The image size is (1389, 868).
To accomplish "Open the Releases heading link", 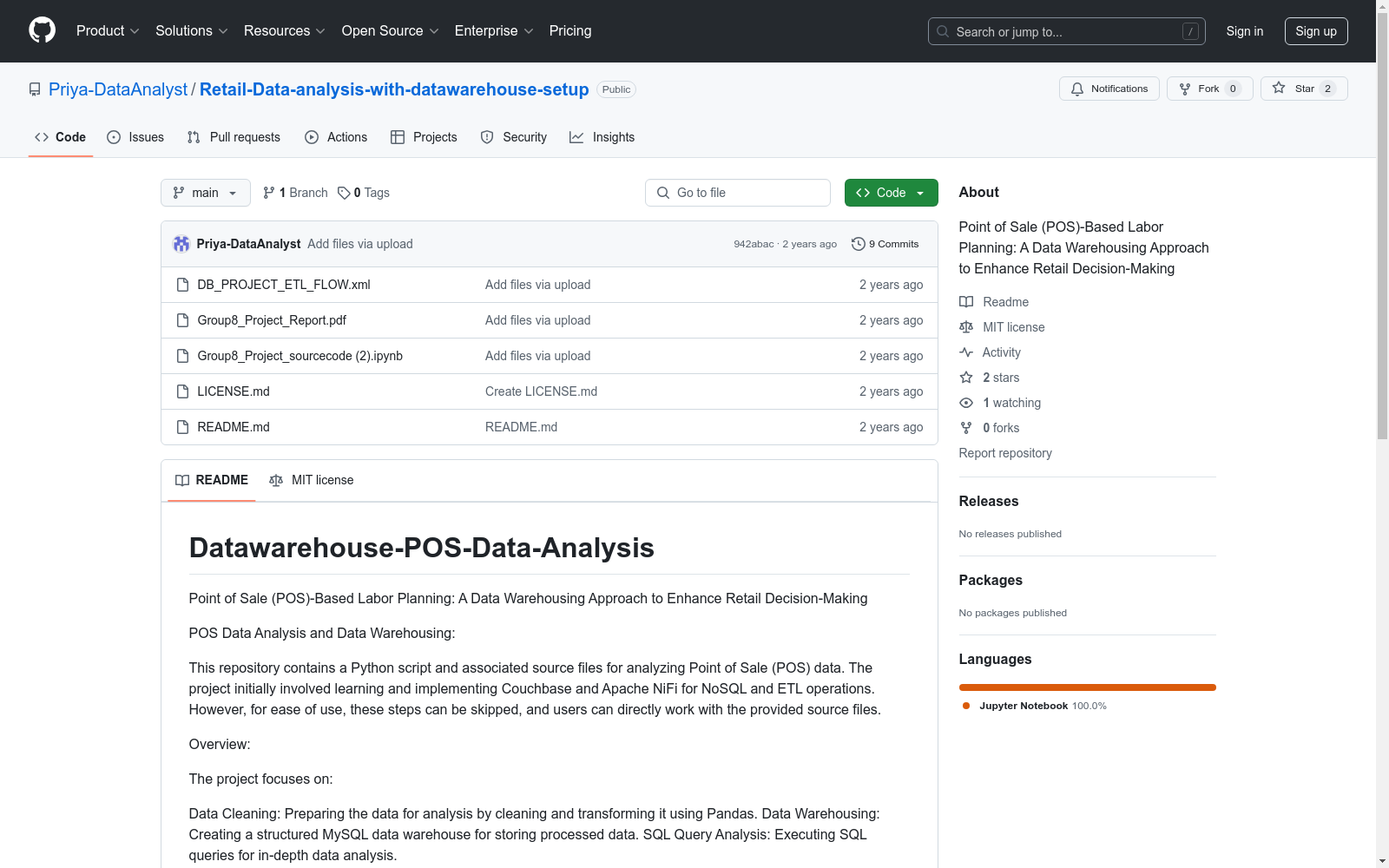I will pos(989,501).
